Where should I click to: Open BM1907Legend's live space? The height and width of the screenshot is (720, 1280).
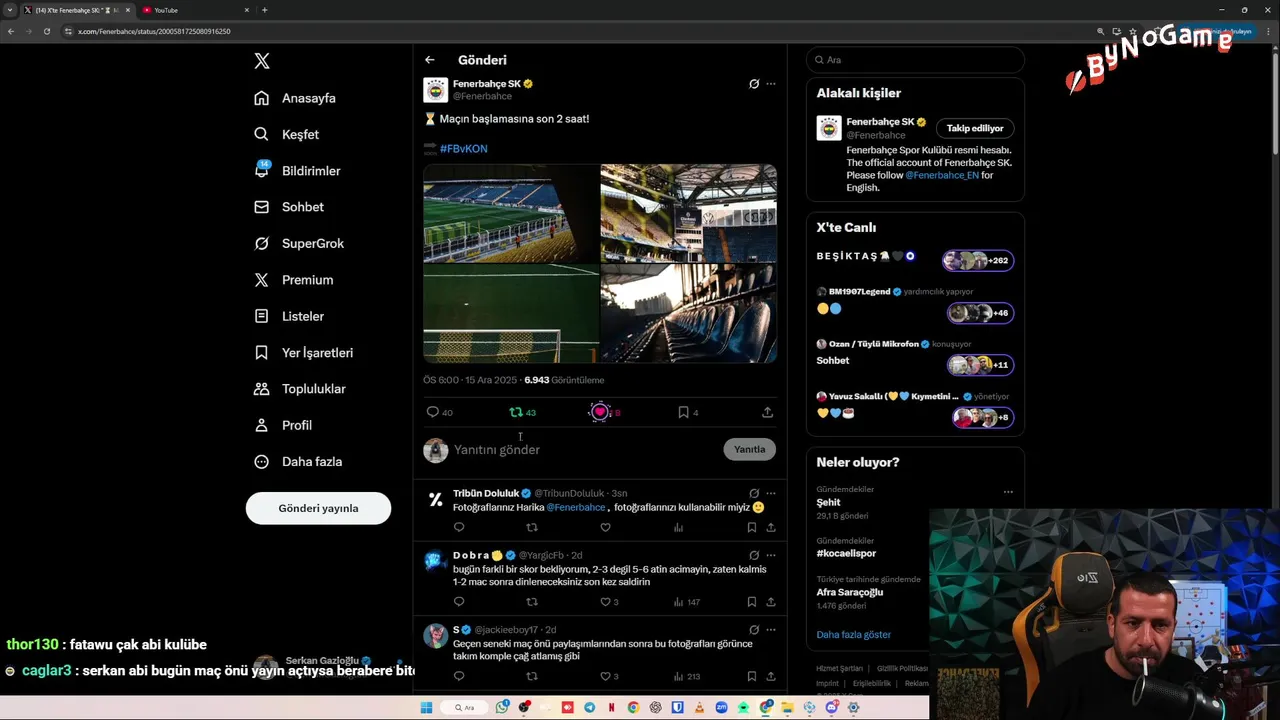point(915,304)
